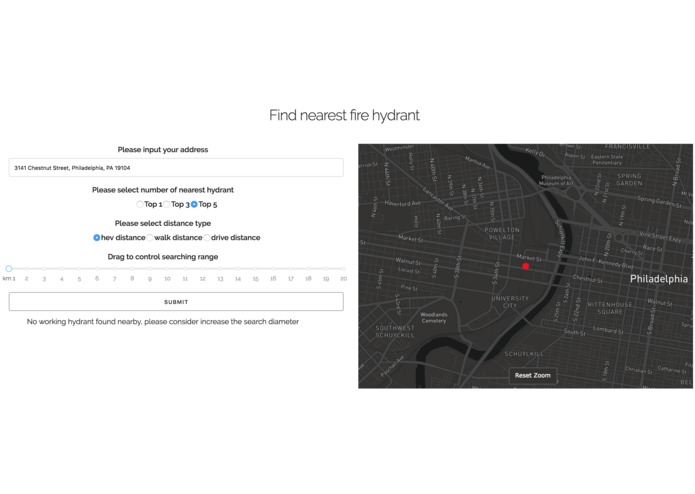This screenshot has height=494, width=695.
Task: Click 'Please input your address' label
Action: click(163, 150)
